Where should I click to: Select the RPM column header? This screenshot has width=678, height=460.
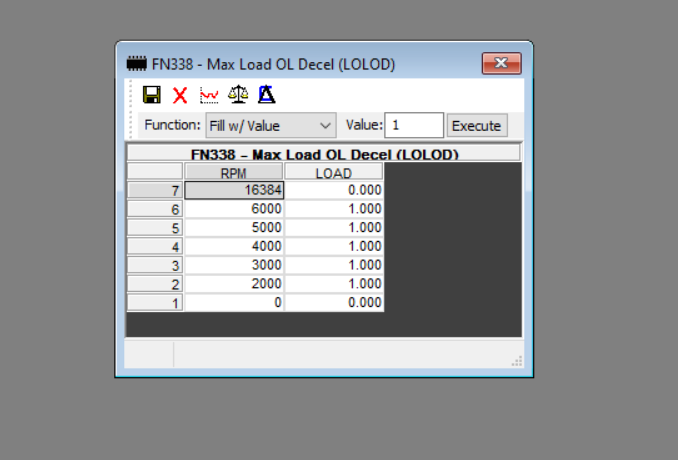click(233, 172)
